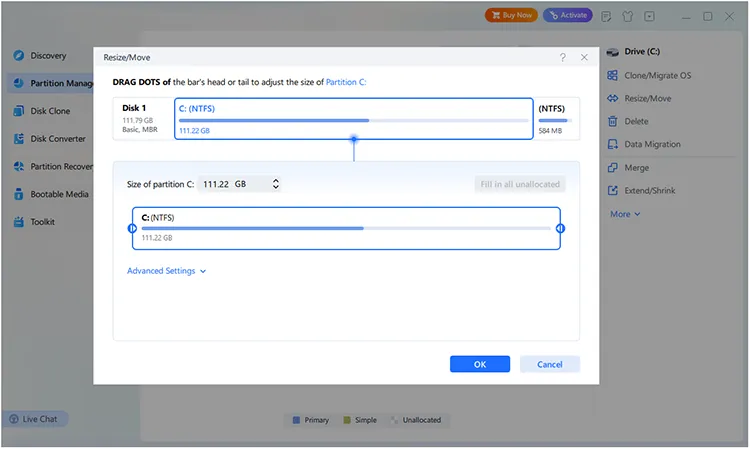The height and width of the screenshot is (449, 750).
Task: Expand Advanced Settings
Action: (166, 271)
